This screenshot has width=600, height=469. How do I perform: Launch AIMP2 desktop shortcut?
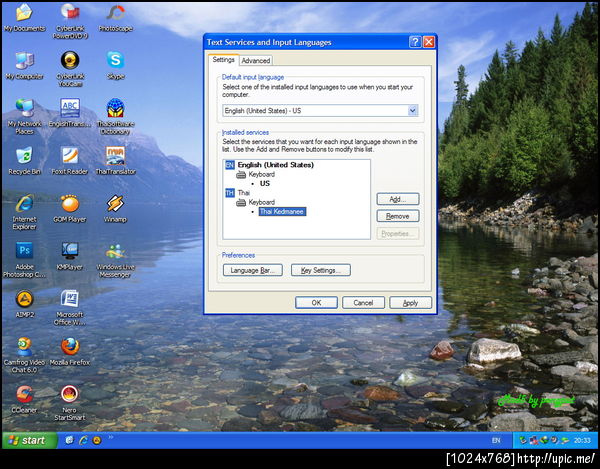24,304
